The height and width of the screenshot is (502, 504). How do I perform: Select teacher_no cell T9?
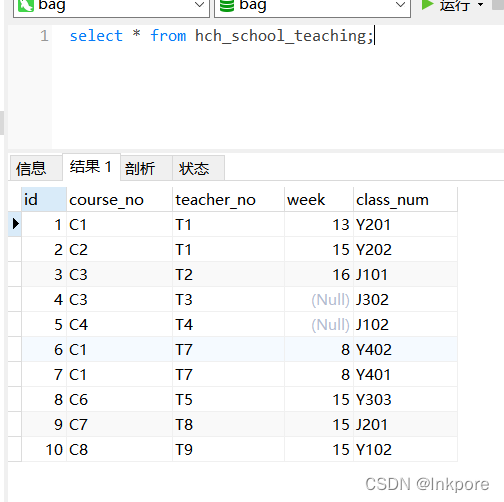[x=228, y=449]
